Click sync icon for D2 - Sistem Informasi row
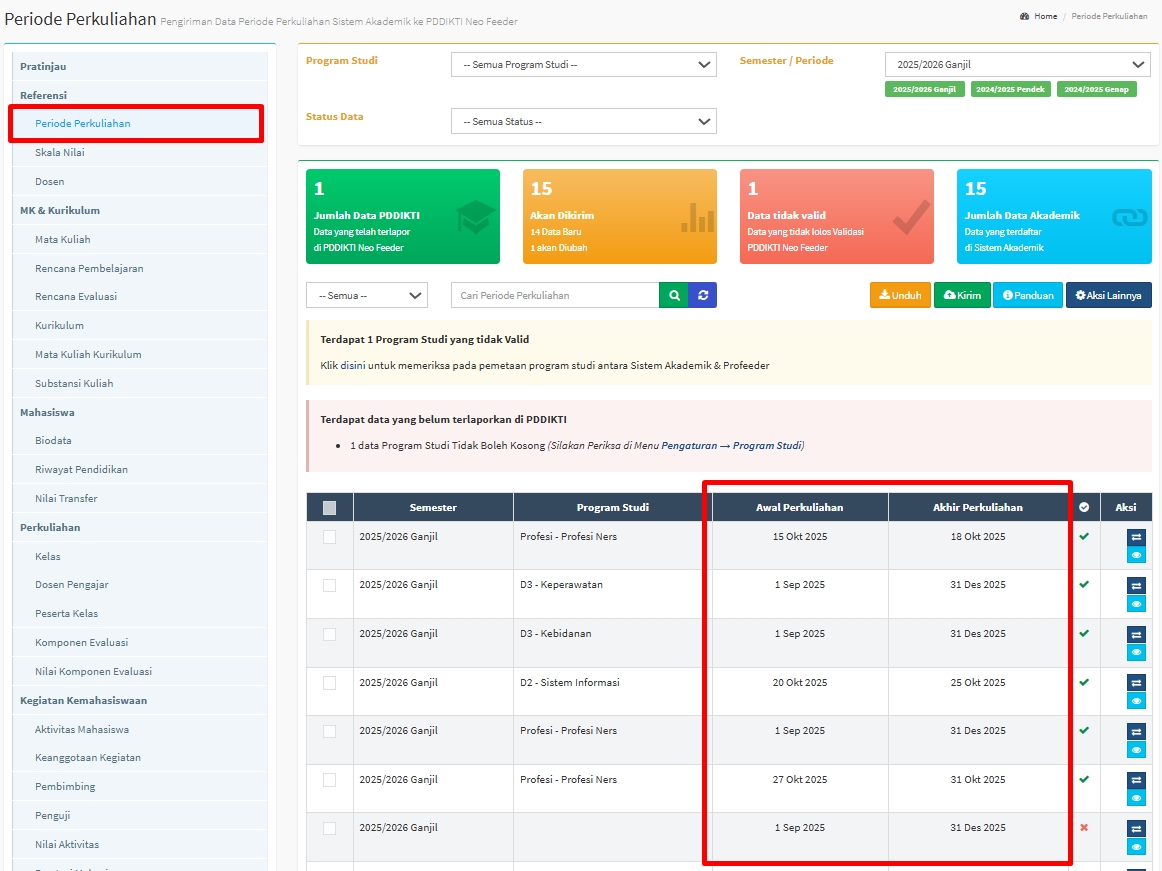The width and height of the screenshot is (1162, 871). [1136, 683]
